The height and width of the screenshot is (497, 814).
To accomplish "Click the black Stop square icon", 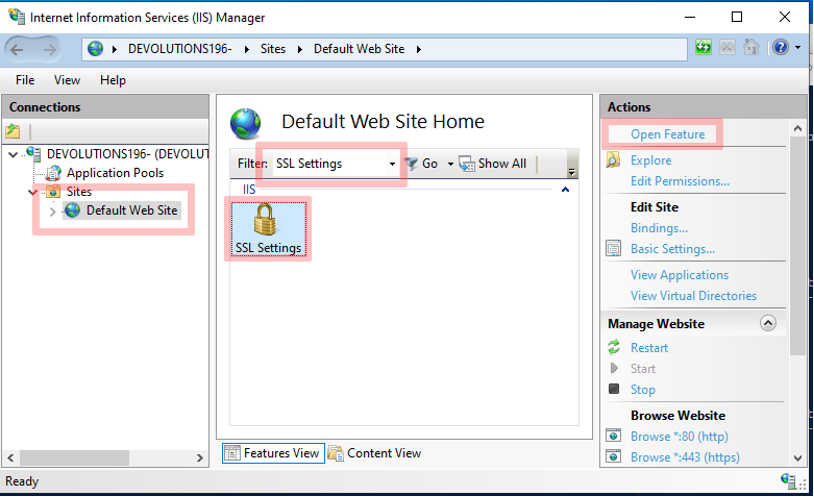I will 614,388.
